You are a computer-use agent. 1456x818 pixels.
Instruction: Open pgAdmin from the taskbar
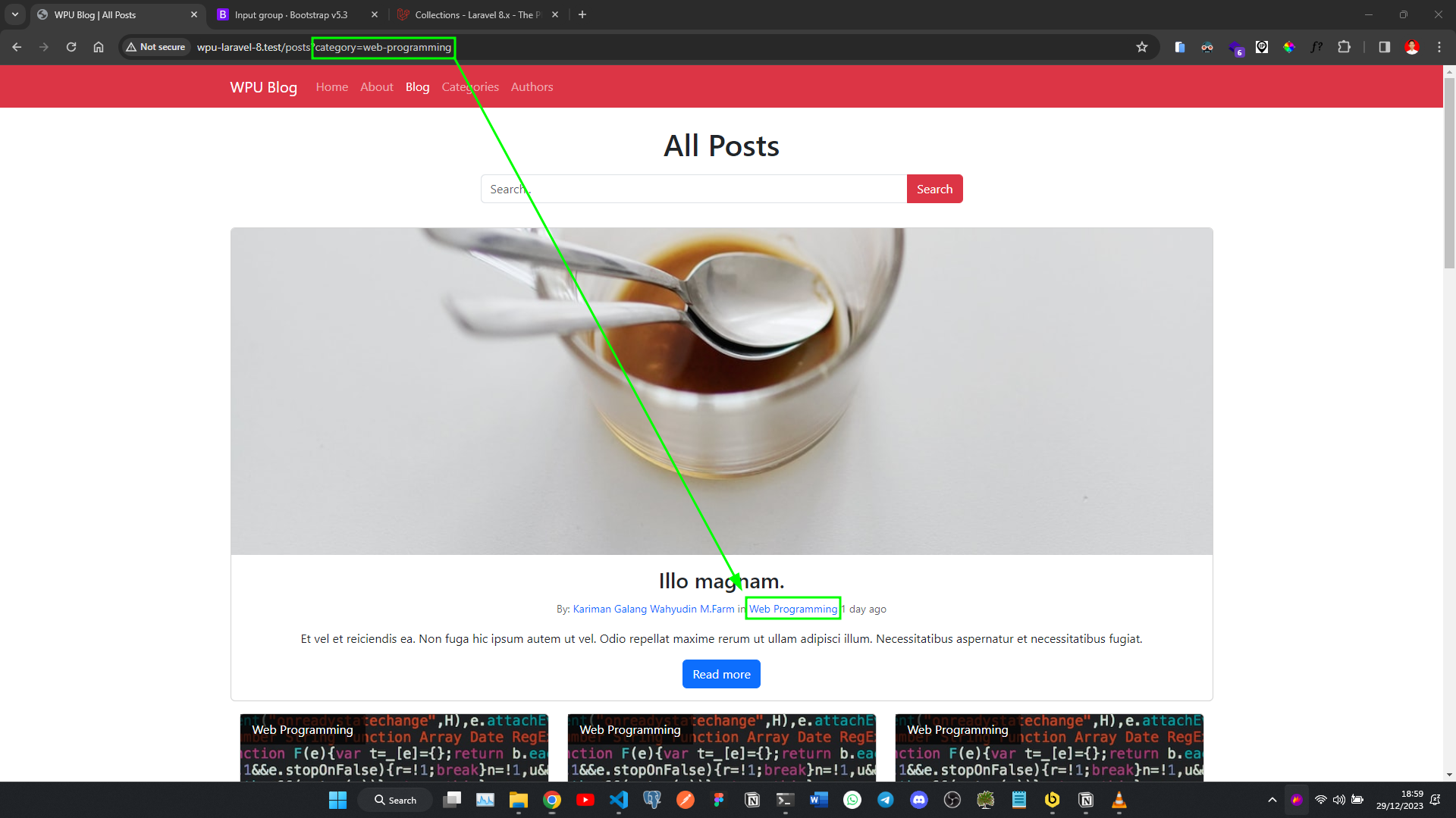pos(651,800)
